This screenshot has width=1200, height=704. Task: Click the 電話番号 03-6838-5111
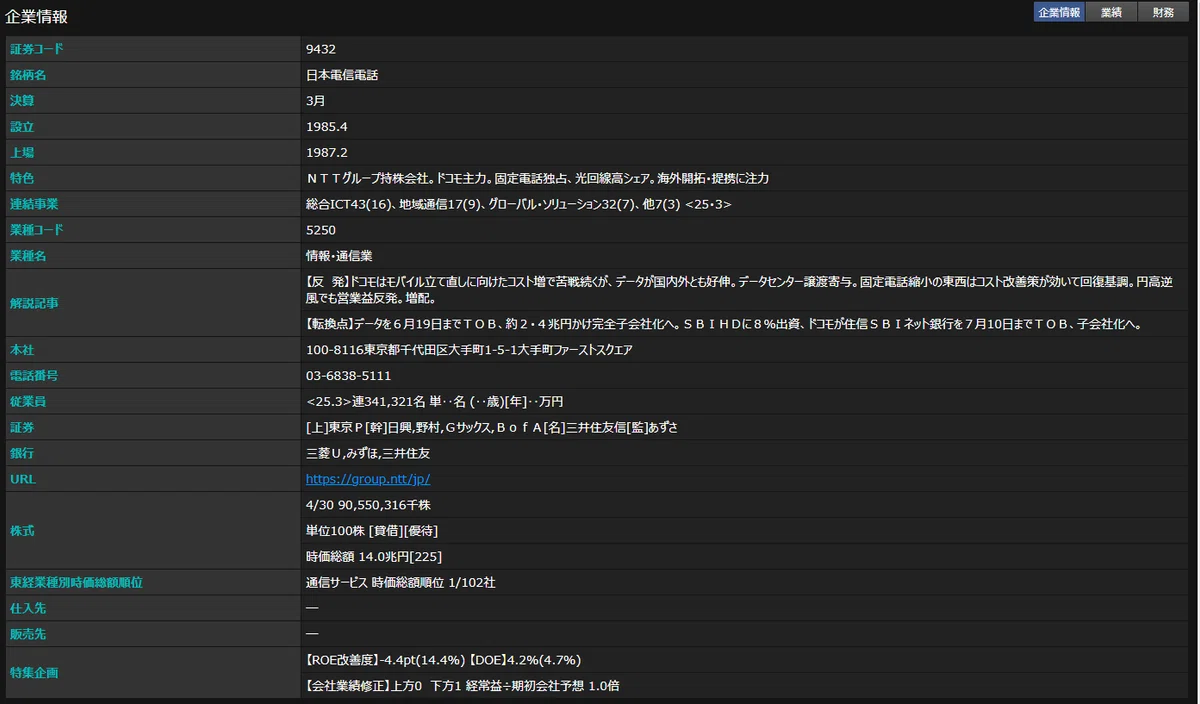(348, 376)
